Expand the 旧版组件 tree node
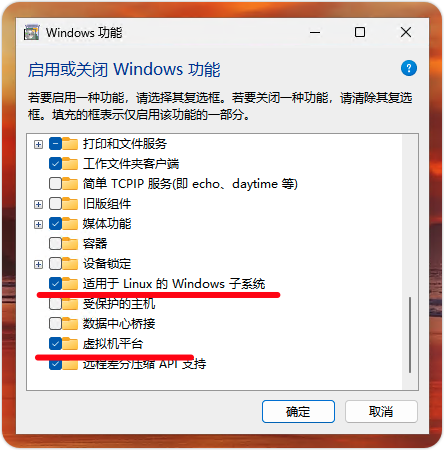 [x=38, y=204]
